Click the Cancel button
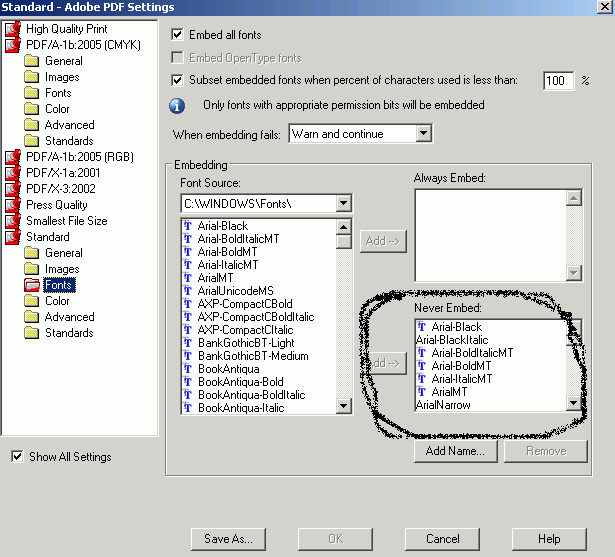 [442, 539]
